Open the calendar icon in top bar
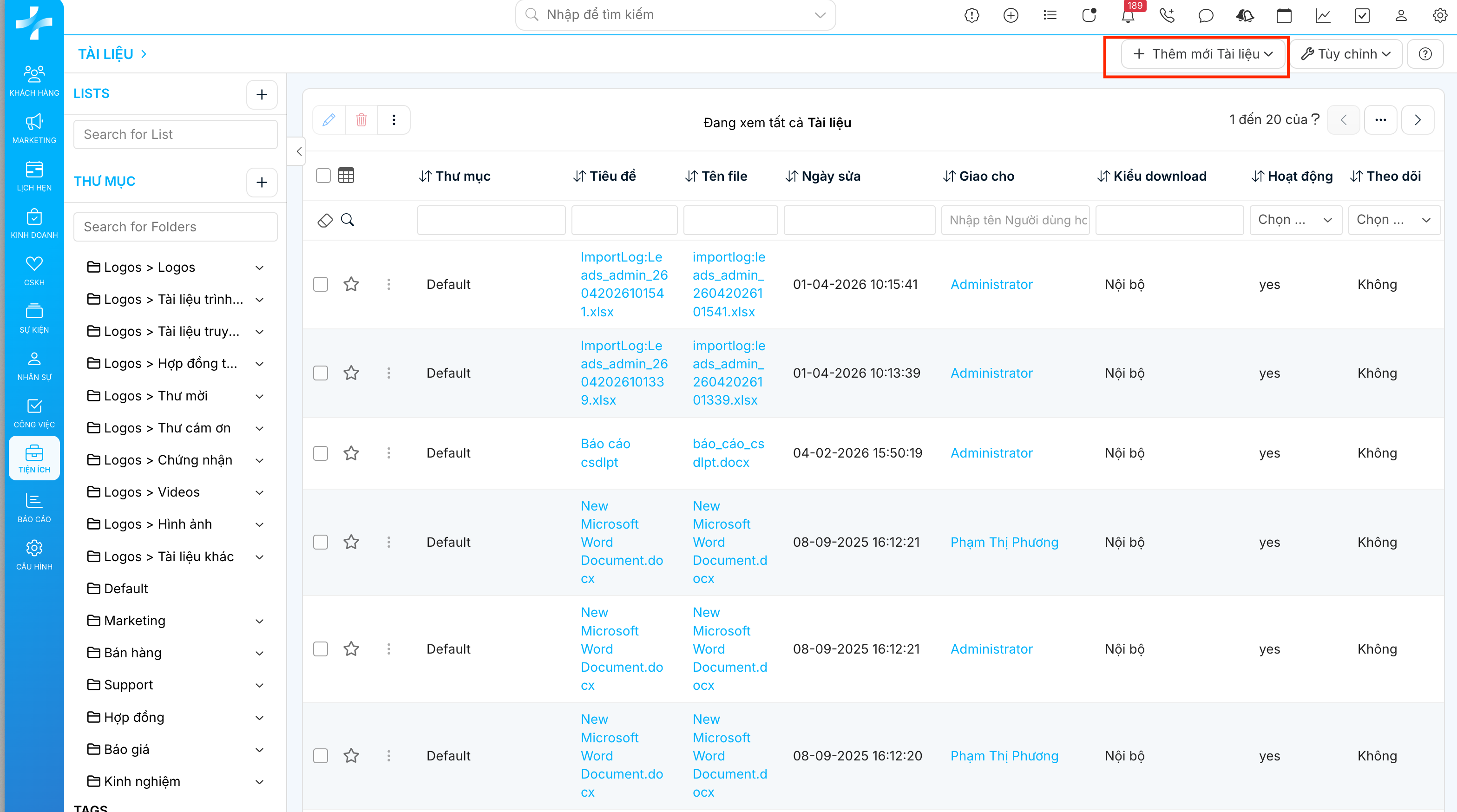Viewport: 1457px width, 812px height. tap(1284, 16)
